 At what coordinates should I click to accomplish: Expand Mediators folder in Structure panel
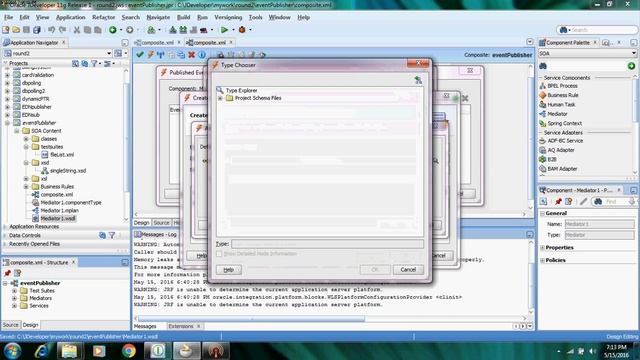(14, 298)
